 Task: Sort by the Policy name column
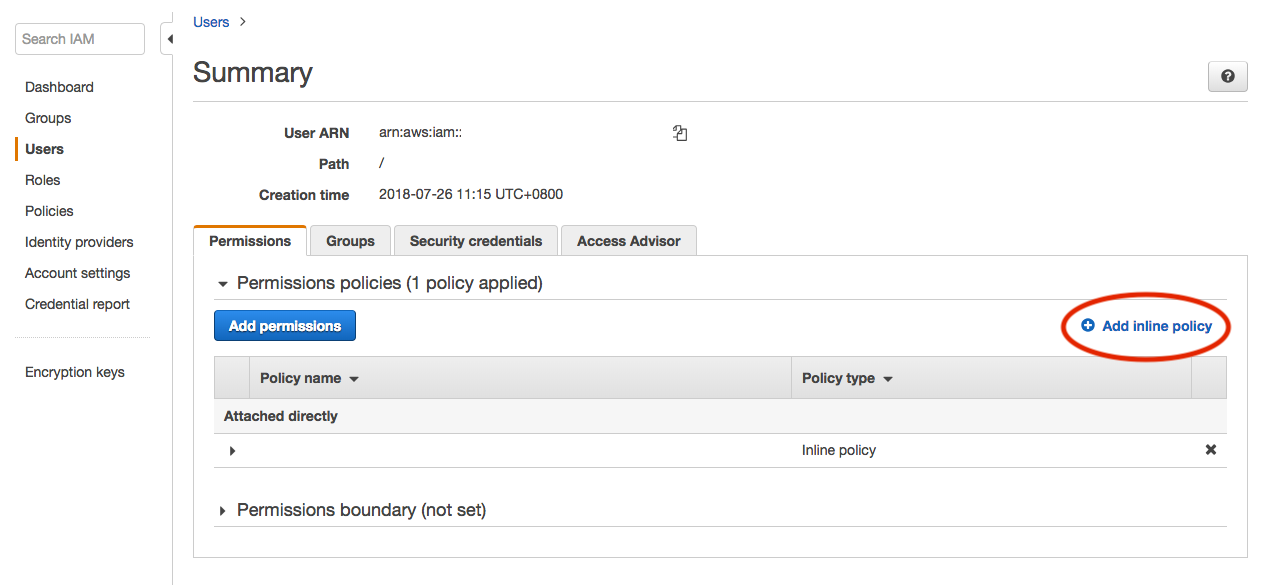pyautogui.click(x=309, y=378)
